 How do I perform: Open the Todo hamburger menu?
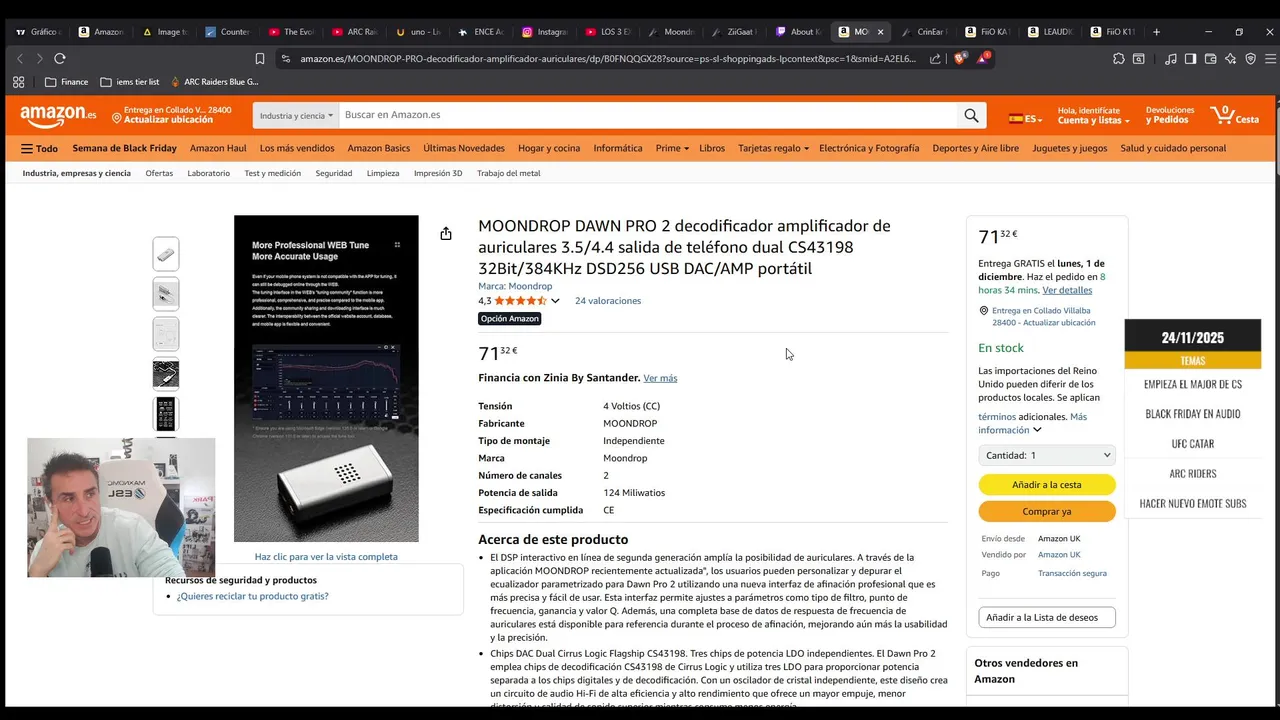click(x=39, y=148)
